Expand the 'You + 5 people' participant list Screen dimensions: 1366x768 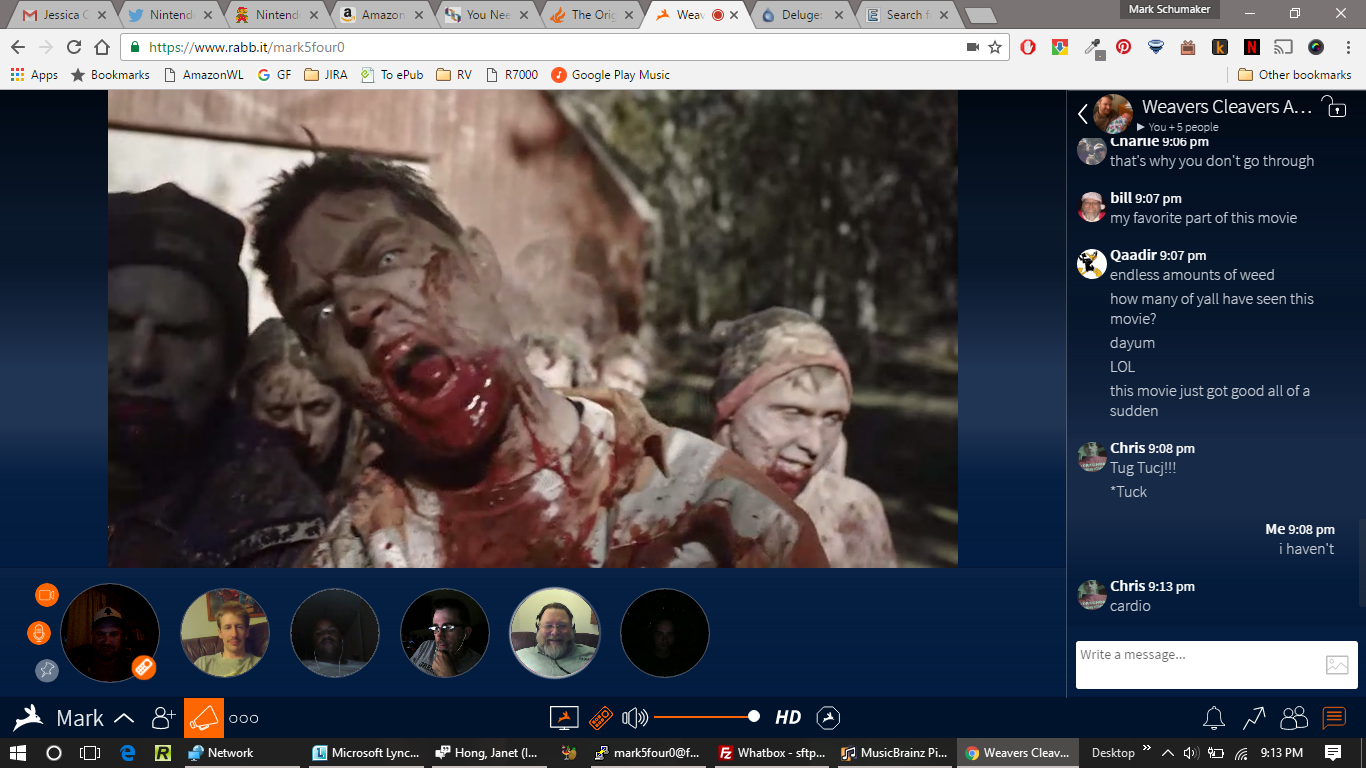point(1178,127)
